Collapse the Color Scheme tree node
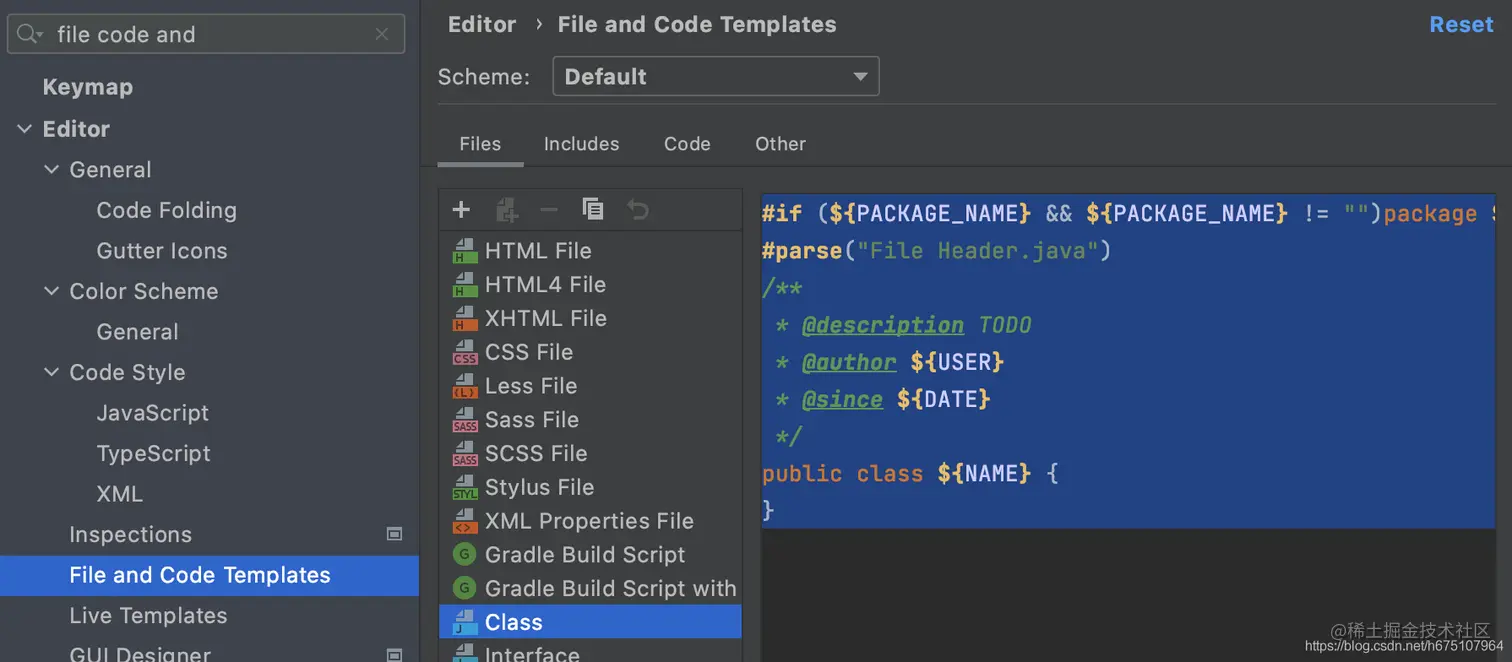1512x662 pixels. pos(52,291)
